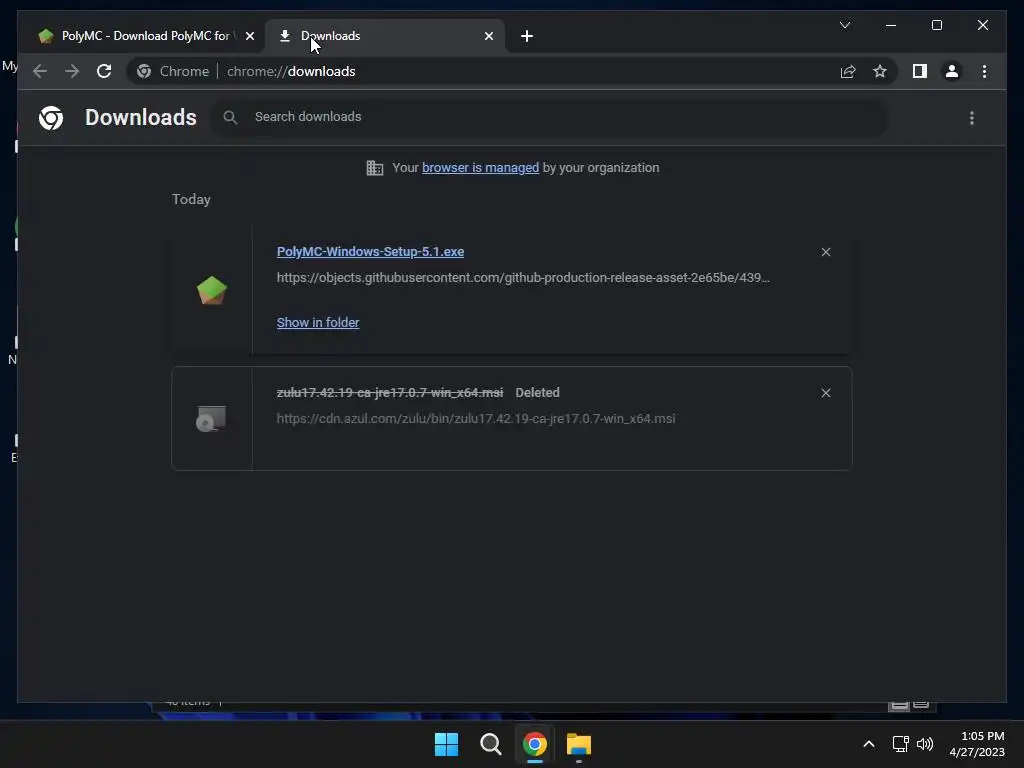Select the Downloads tab
Screen dimensions: 1024x768
[x=385, y=36]
